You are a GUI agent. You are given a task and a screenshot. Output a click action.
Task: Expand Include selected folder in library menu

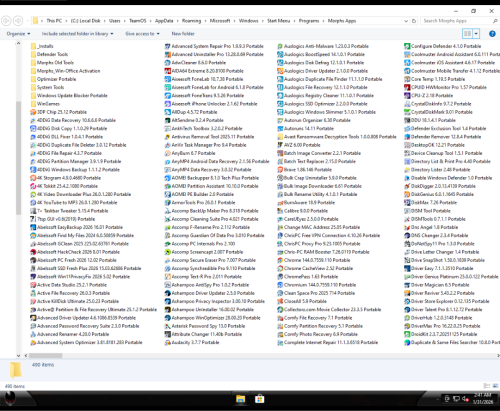[x=77, y=34]
